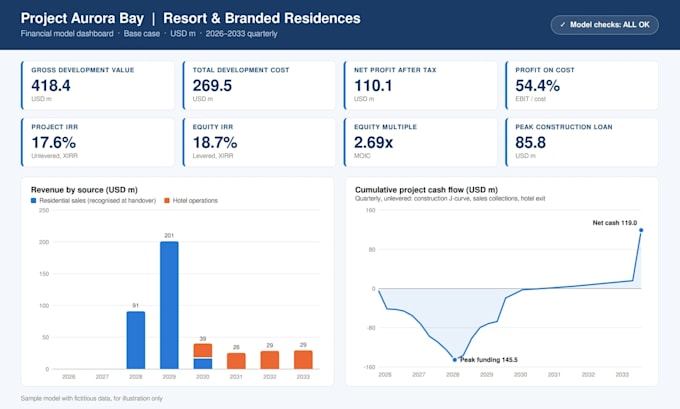The image size is (680, 409).
Task: Click the '2026–2033 quarterly' subtitle text
Action: 241,33
